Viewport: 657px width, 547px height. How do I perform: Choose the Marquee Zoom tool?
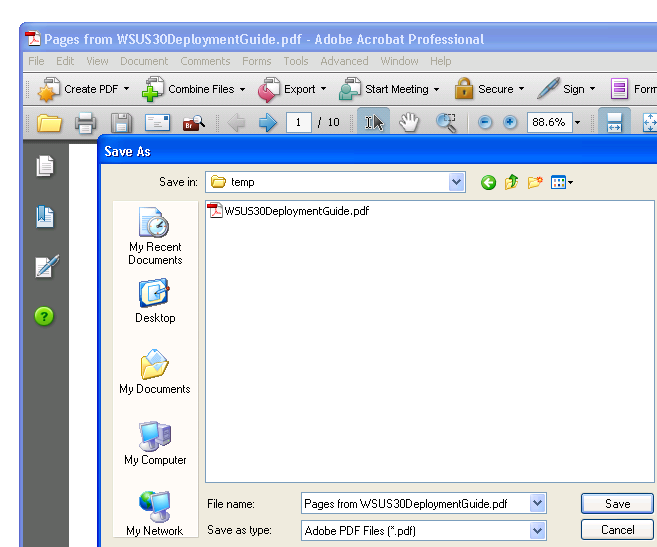(446, 122)
